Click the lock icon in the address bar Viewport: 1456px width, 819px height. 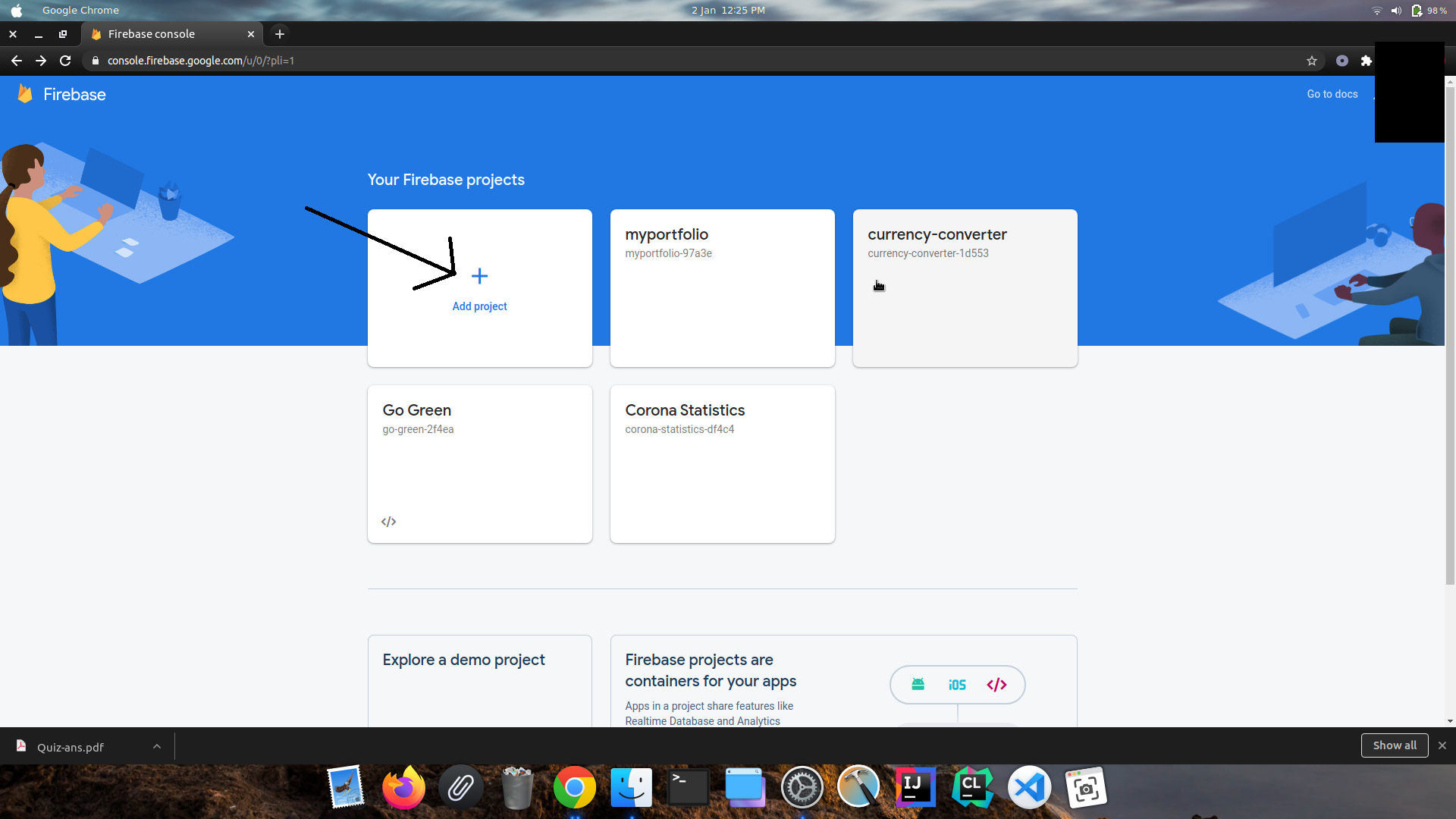coord(95,61)
